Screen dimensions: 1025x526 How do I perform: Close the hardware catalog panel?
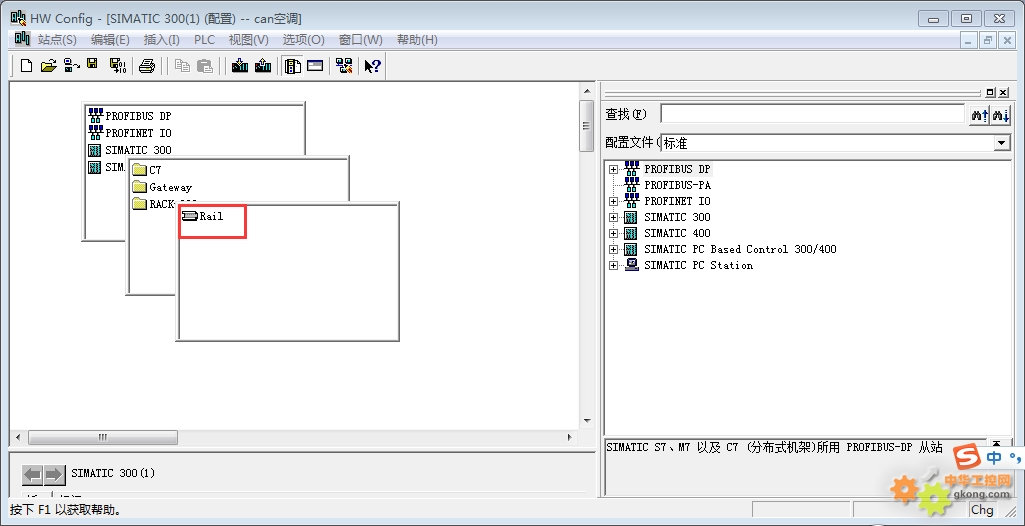pos(1003,93)
